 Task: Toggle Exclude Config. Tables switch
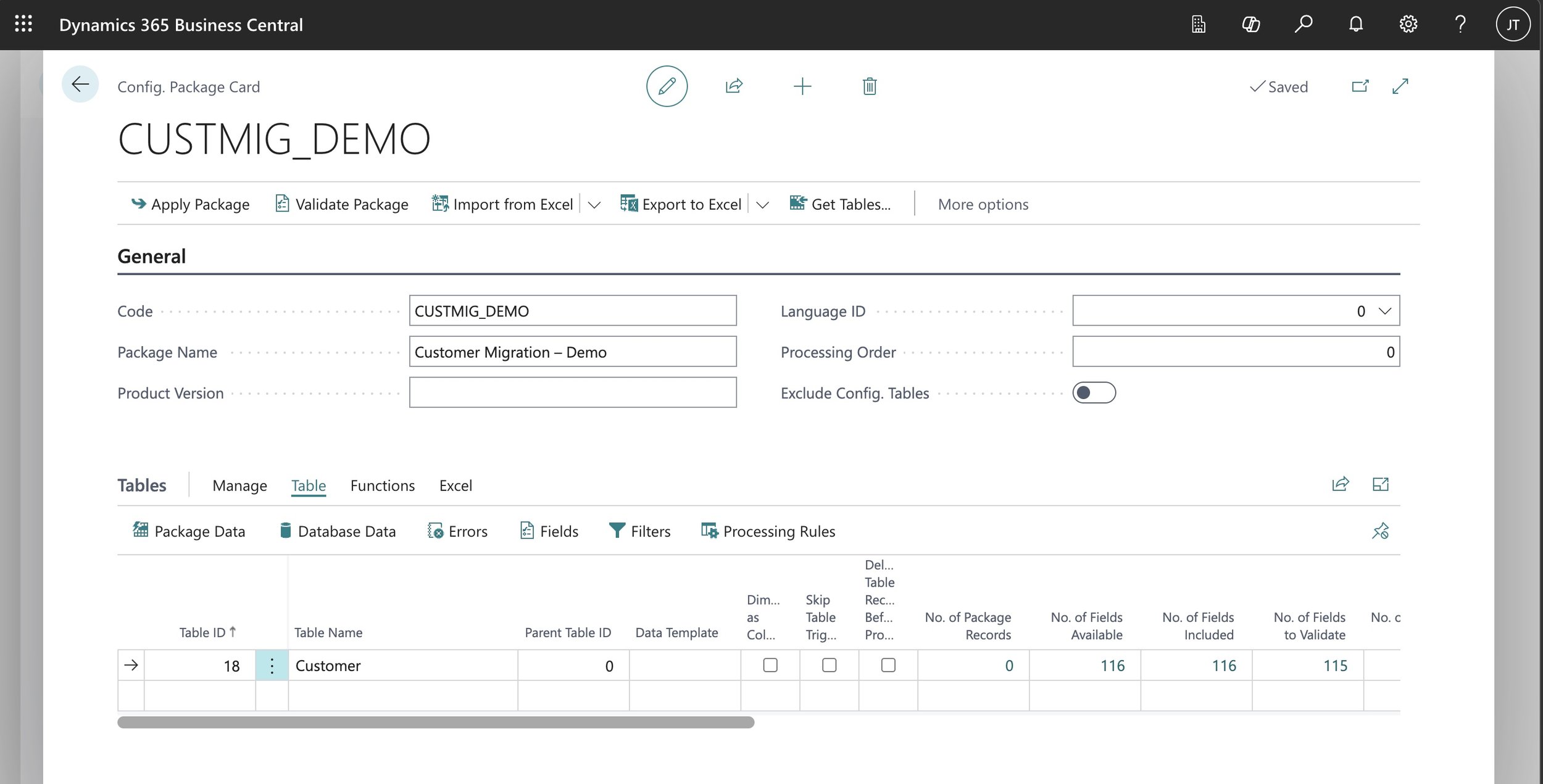pyautogui.click(x=1094, y=393)
